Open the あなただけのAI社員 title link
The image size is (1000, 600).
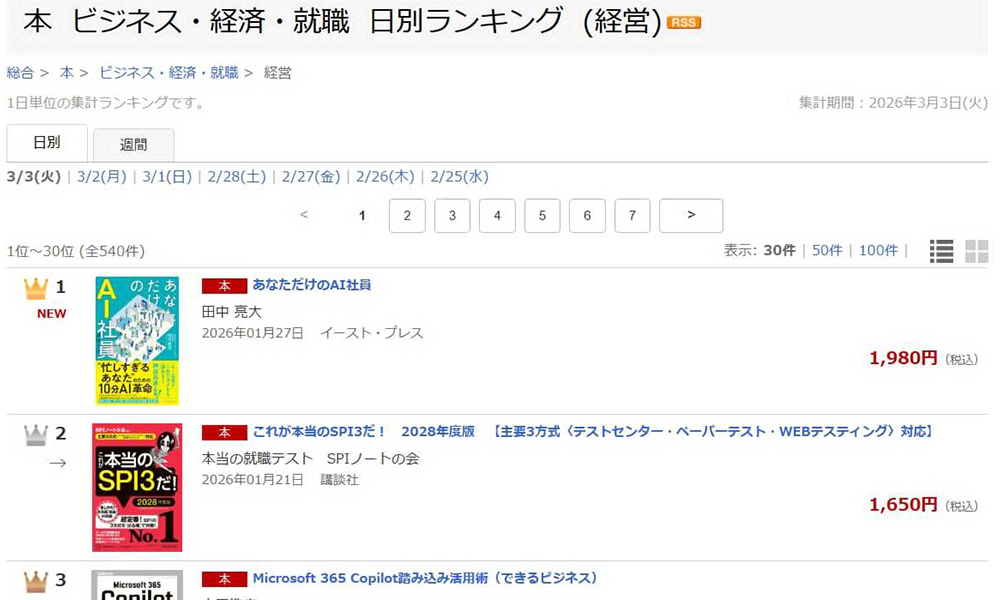[x=311, y=285]
